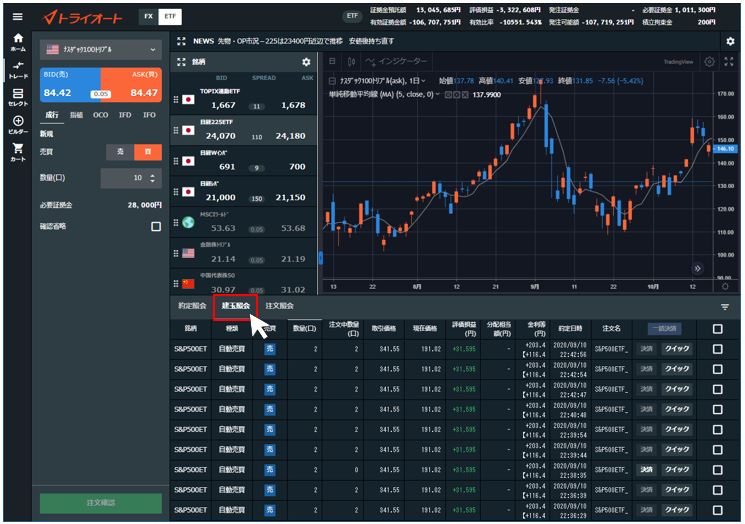
Task: Click the green 注文確認 button
Action: (101, 503)
